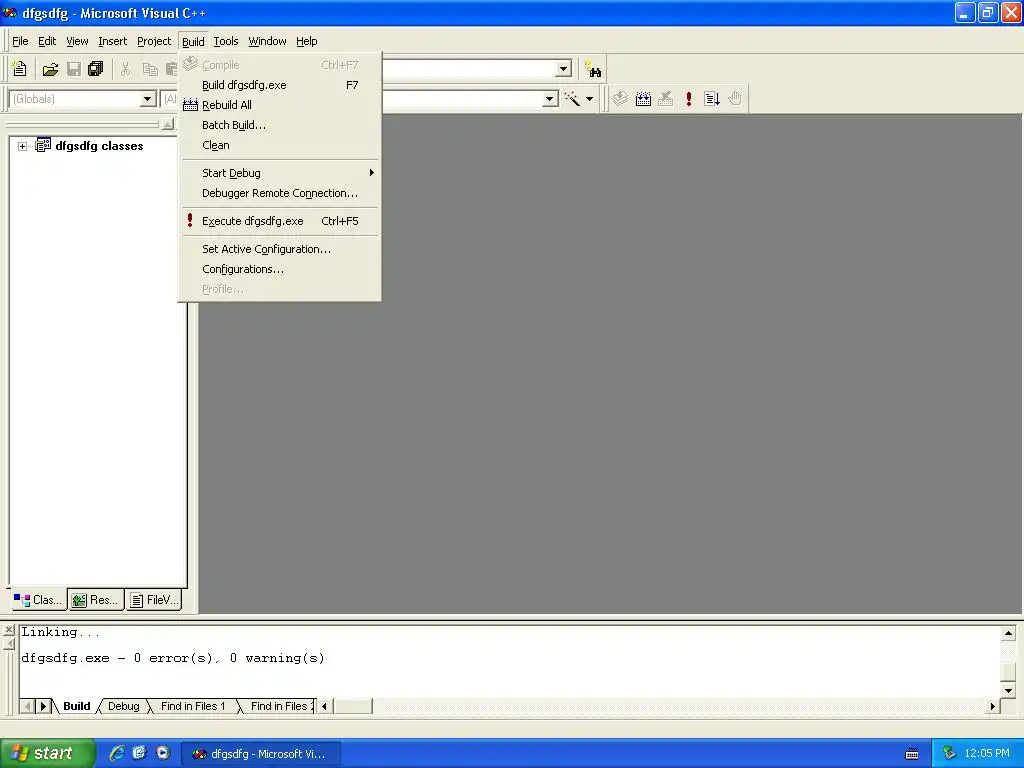Click Internet Explorer quick launch icon
Image resolution: width=1024 pixels, height=768 pixels.
pos(117,753)
